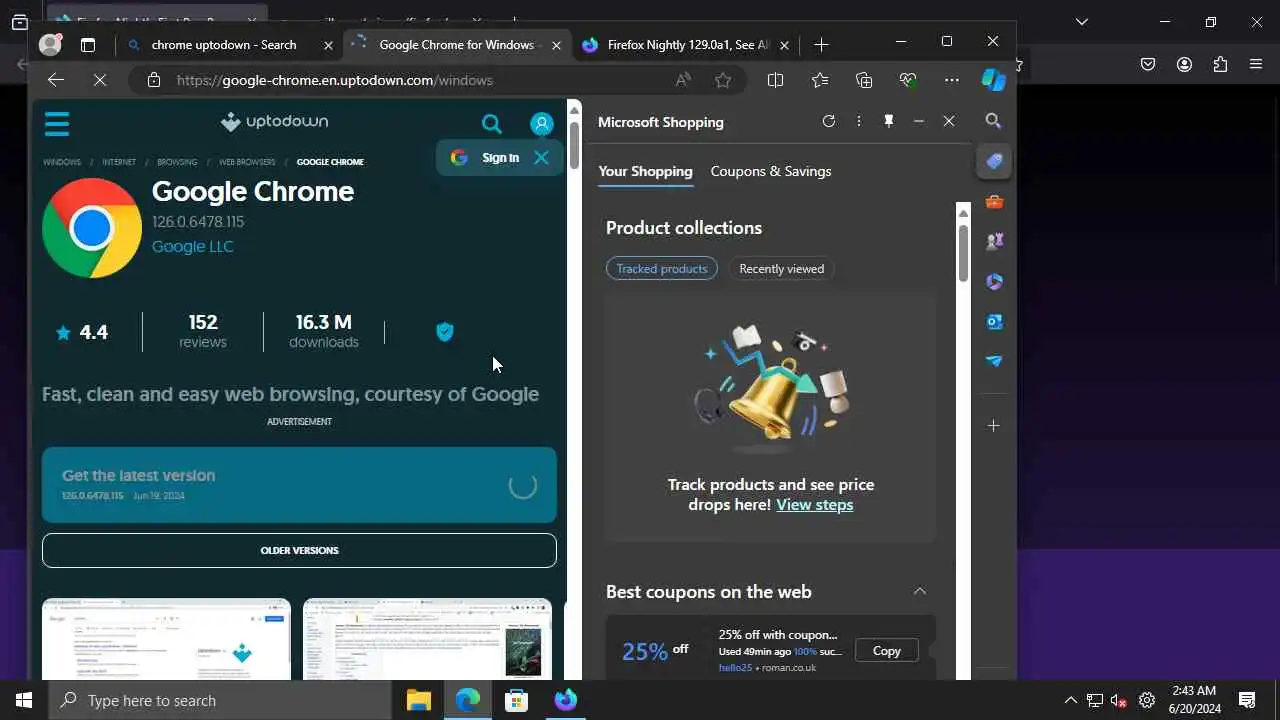Open Edge Browser essentials

tap(908, 80)
